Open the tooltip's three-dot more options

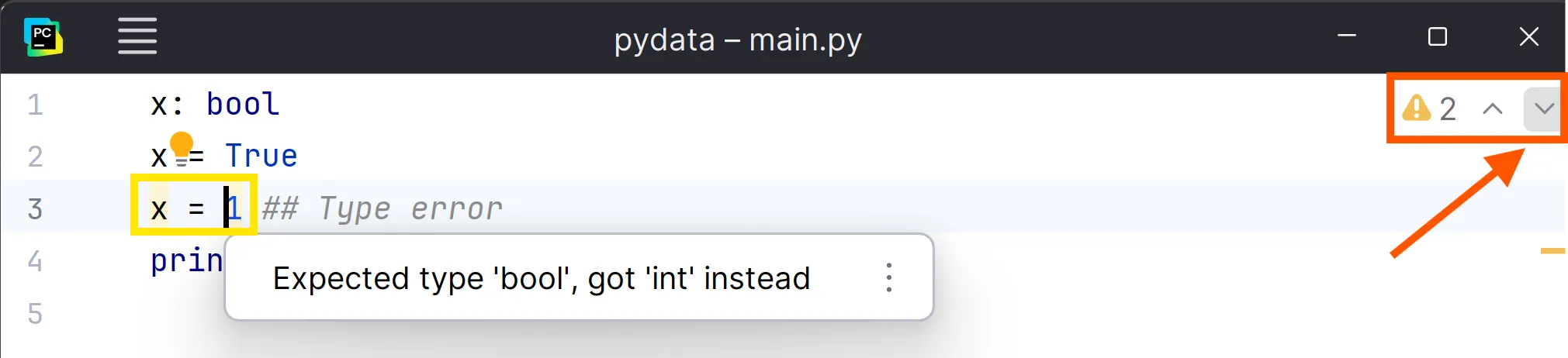tap(889, 277)
